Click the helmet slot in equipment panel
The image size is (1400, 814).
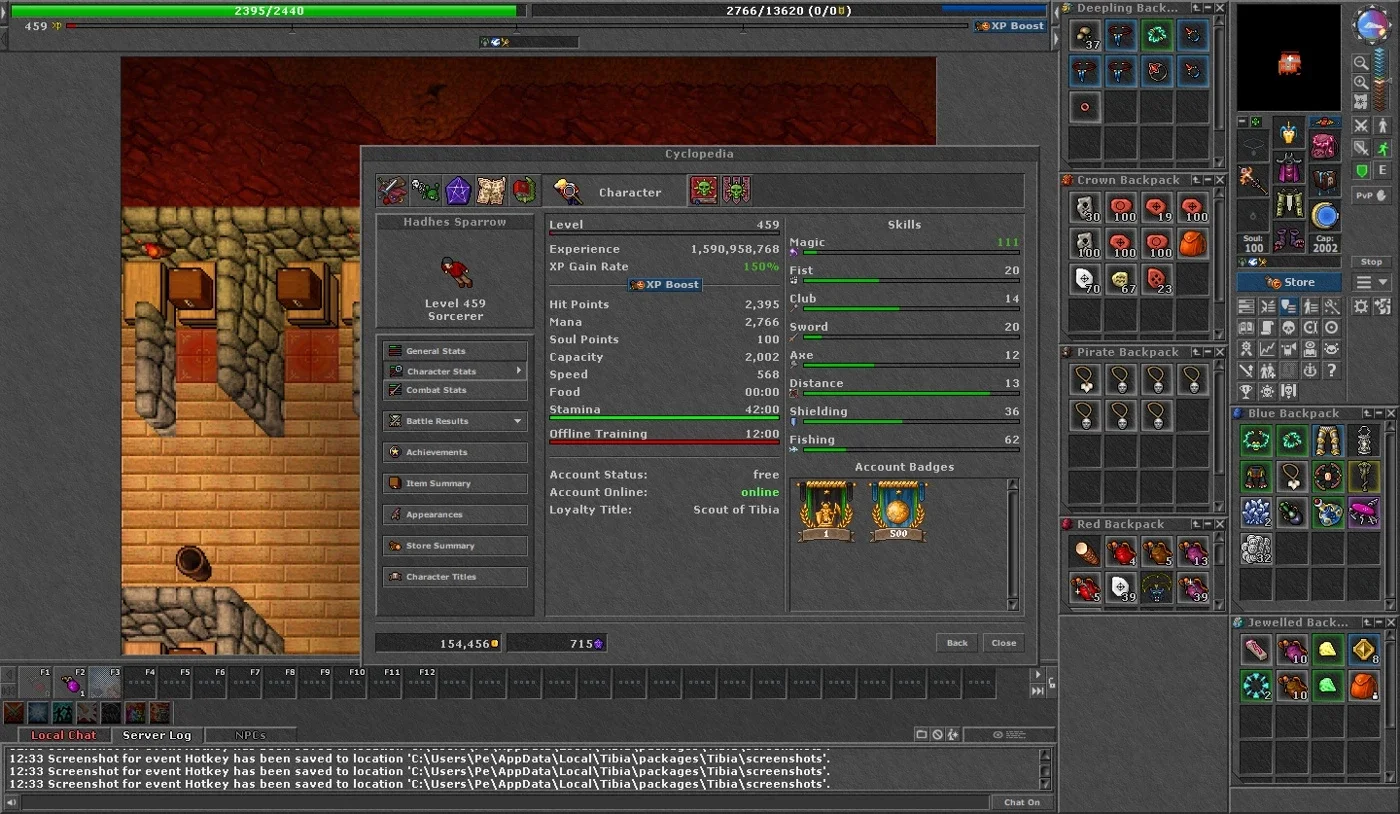1289,132
